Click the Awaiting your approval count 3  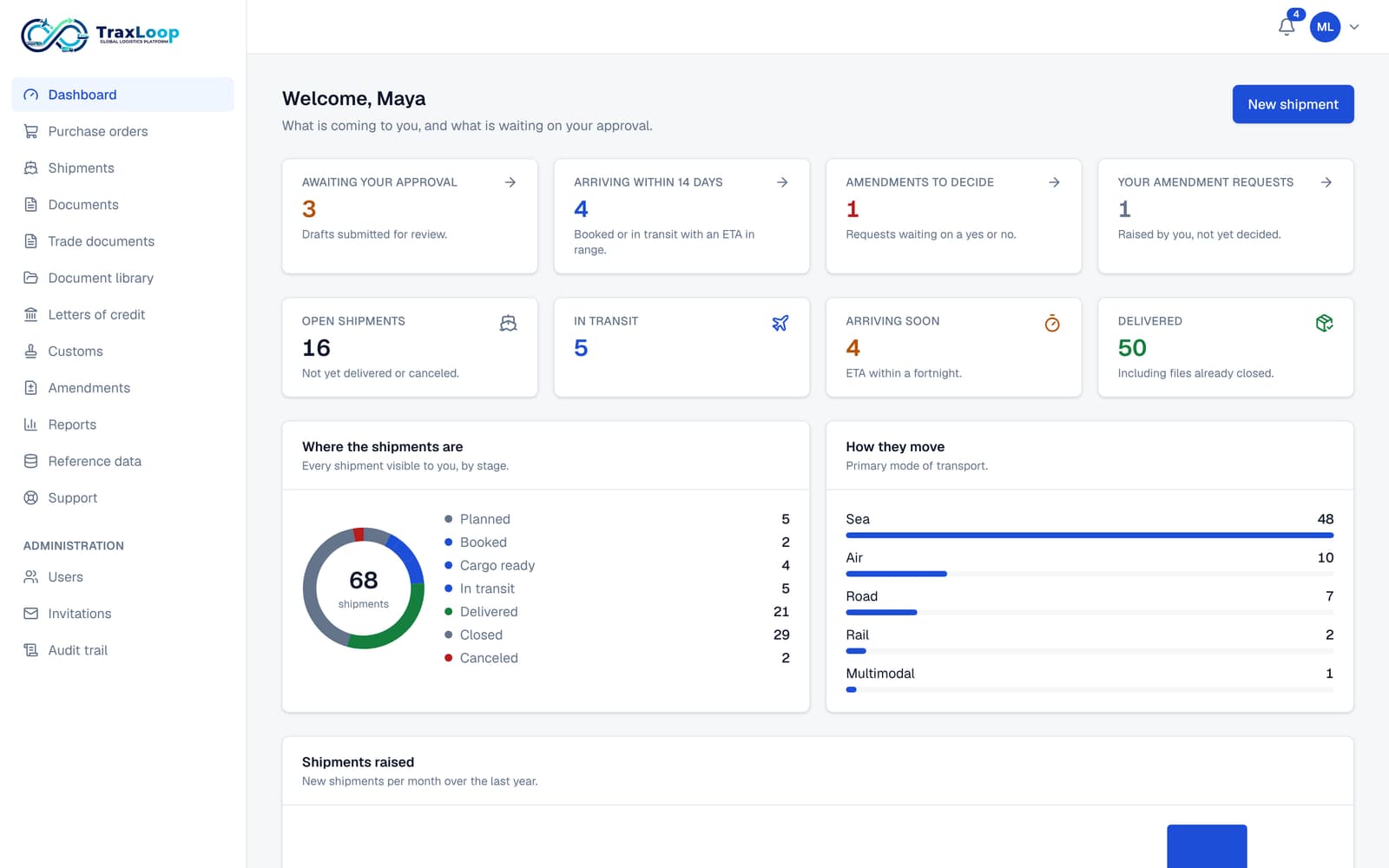[309, 209]
